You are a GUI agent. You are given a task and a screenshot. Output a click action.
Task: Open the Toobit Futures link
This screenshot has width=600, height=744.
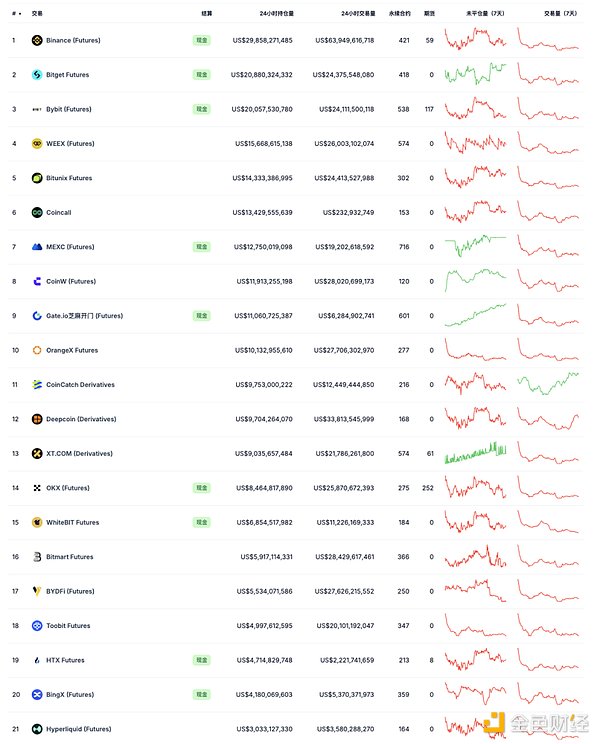[x=68, y=626]
